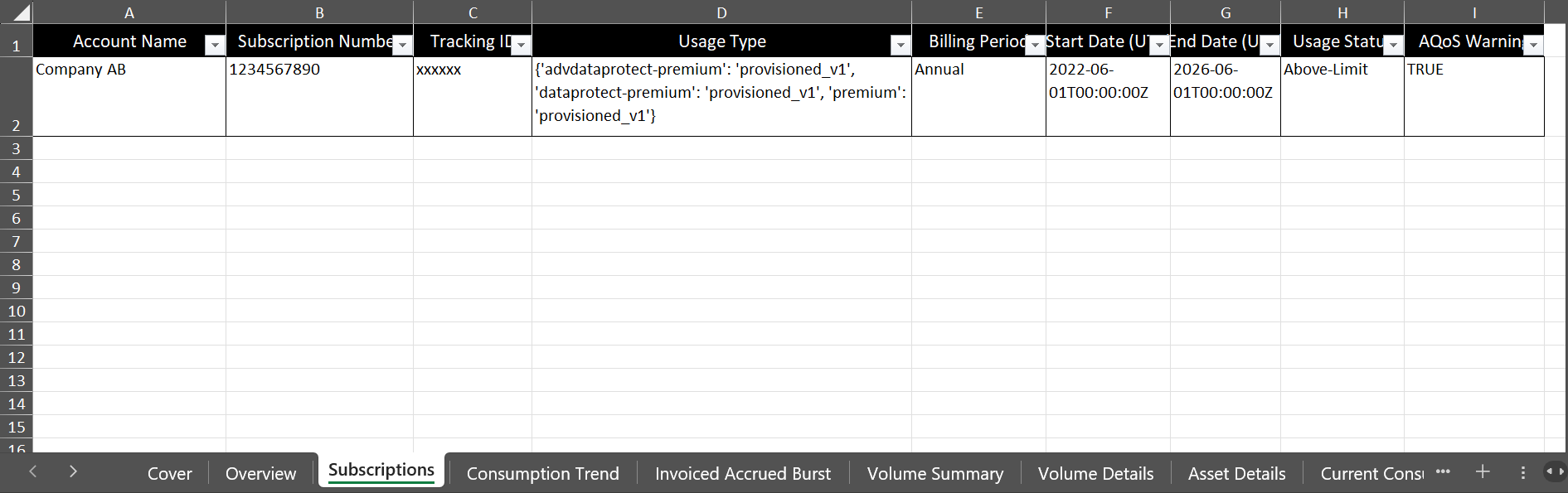Select the cell containing Company AB
Viewport: 1568px width, 493px height.
coord(129,96)
